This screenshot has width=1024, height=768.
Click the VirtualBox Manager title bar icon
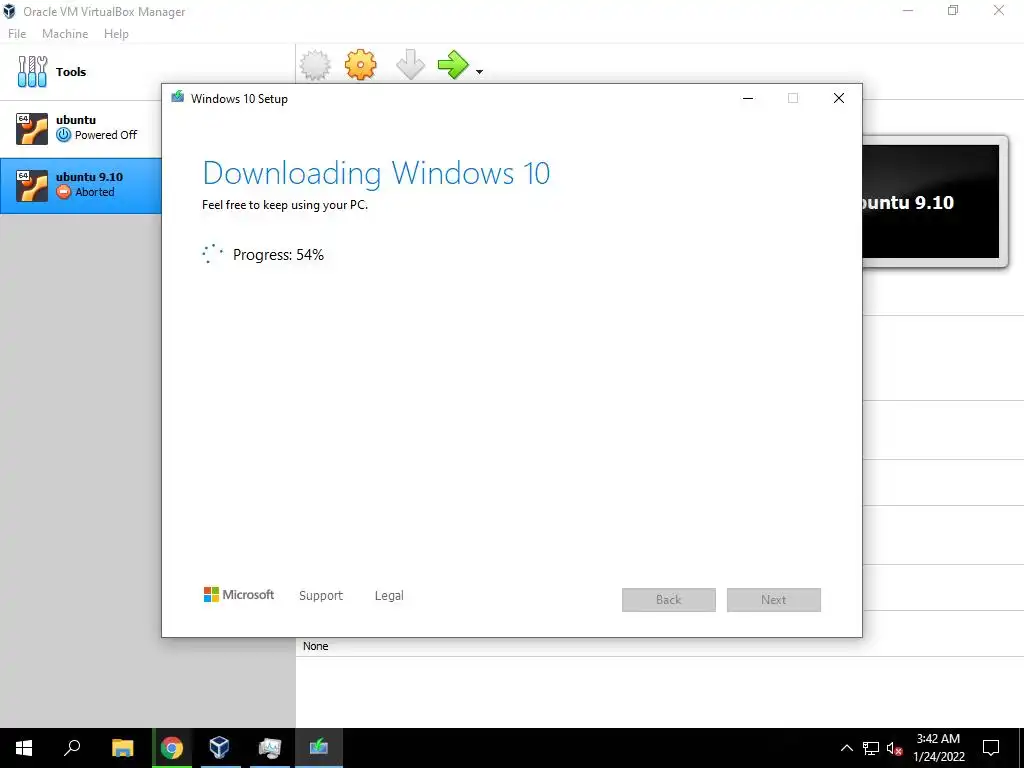coord(9,11)
